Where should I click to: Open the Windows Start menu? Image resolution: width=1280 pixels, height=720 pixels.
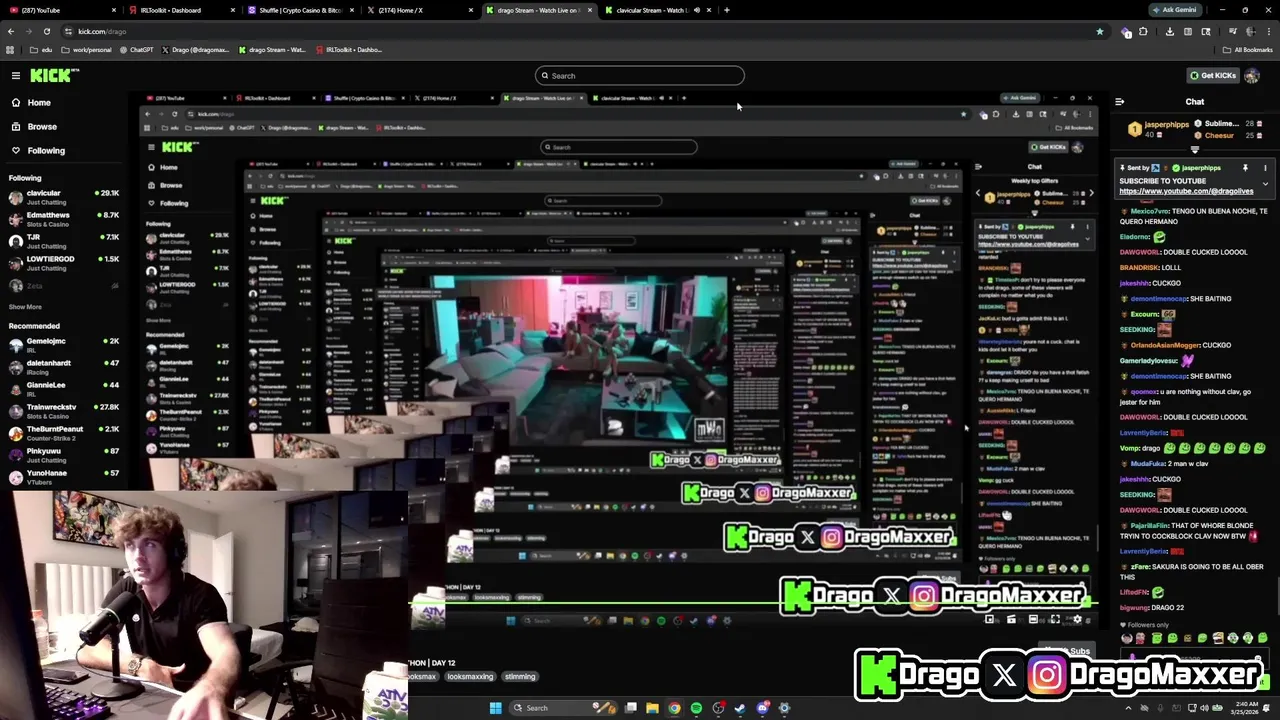pos(495,708)
